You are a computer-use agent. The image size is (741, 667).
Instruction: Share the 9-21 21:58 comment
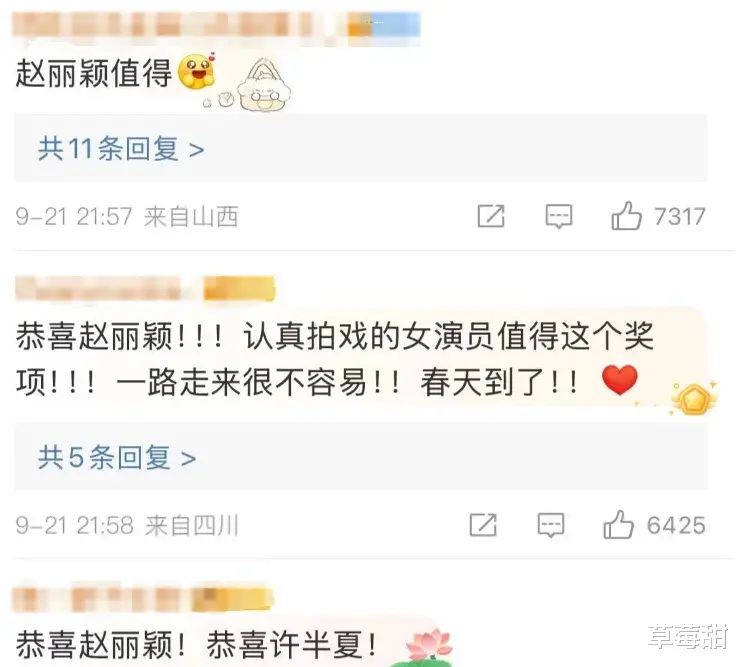(x=483, y=525)
